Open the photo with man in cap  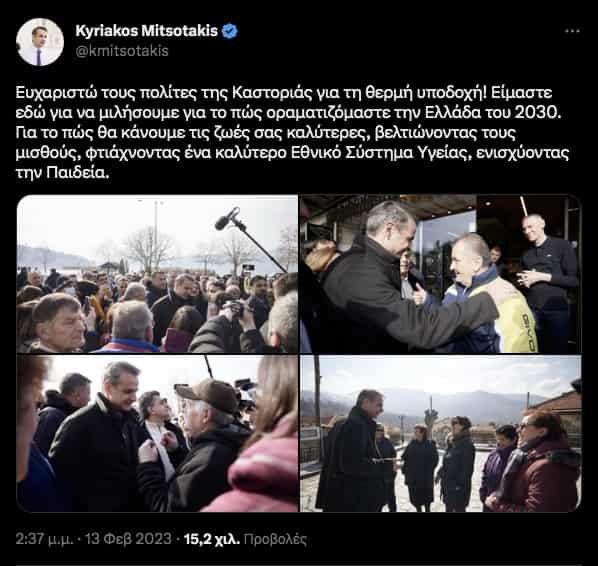[157, 434]
